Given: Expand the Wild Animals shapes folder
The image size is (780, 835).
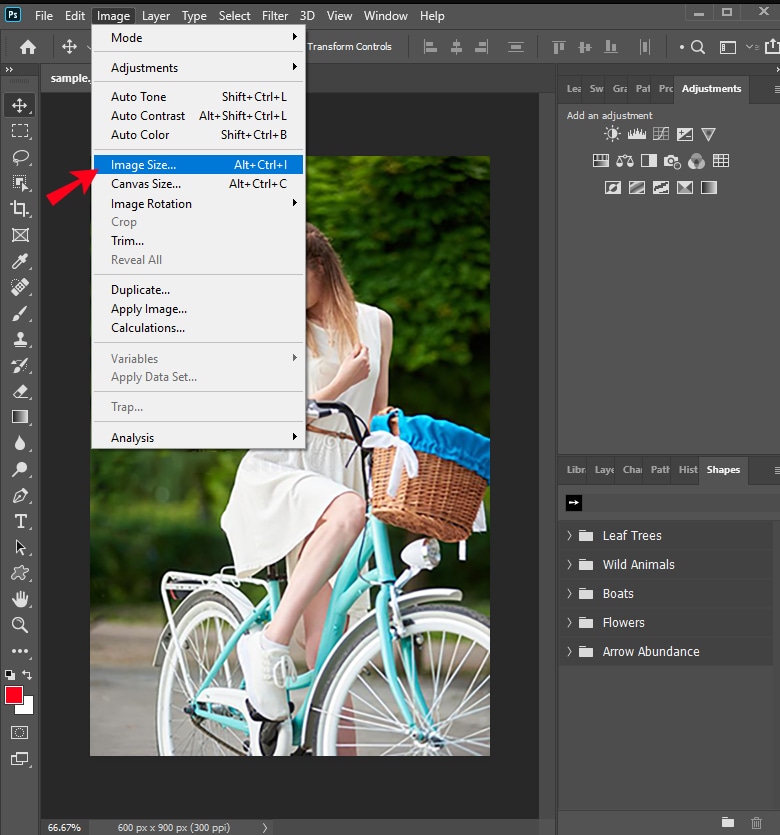Looking at the screenshot, I should pyautogui.click(x=569, y=564).
